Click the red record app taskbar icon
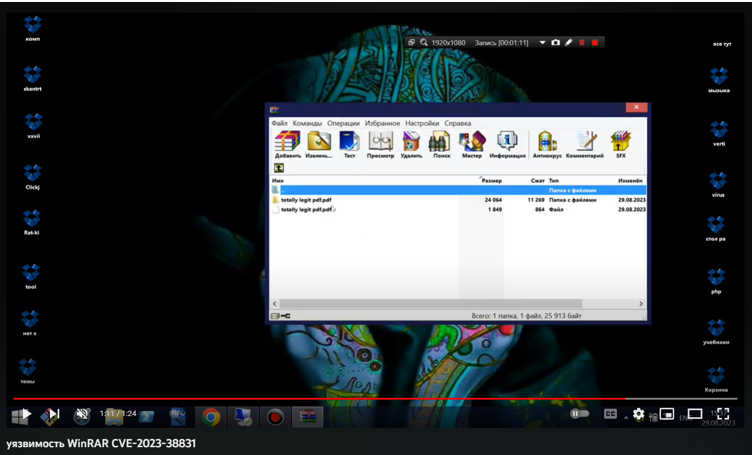The image size is (753, 455). (275, 417)
